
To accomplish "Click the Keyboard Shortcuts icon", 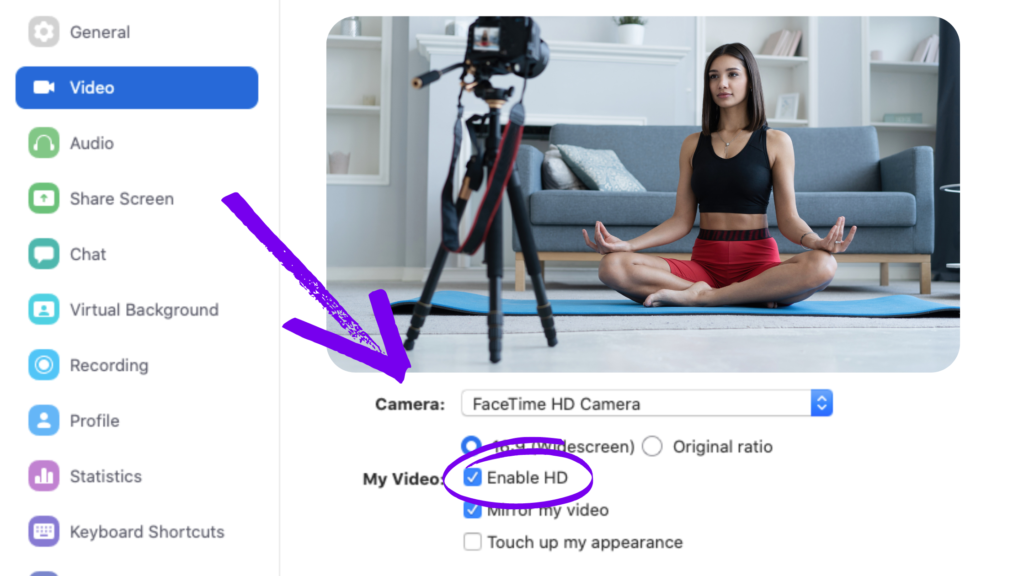I will tap(44, 531).
